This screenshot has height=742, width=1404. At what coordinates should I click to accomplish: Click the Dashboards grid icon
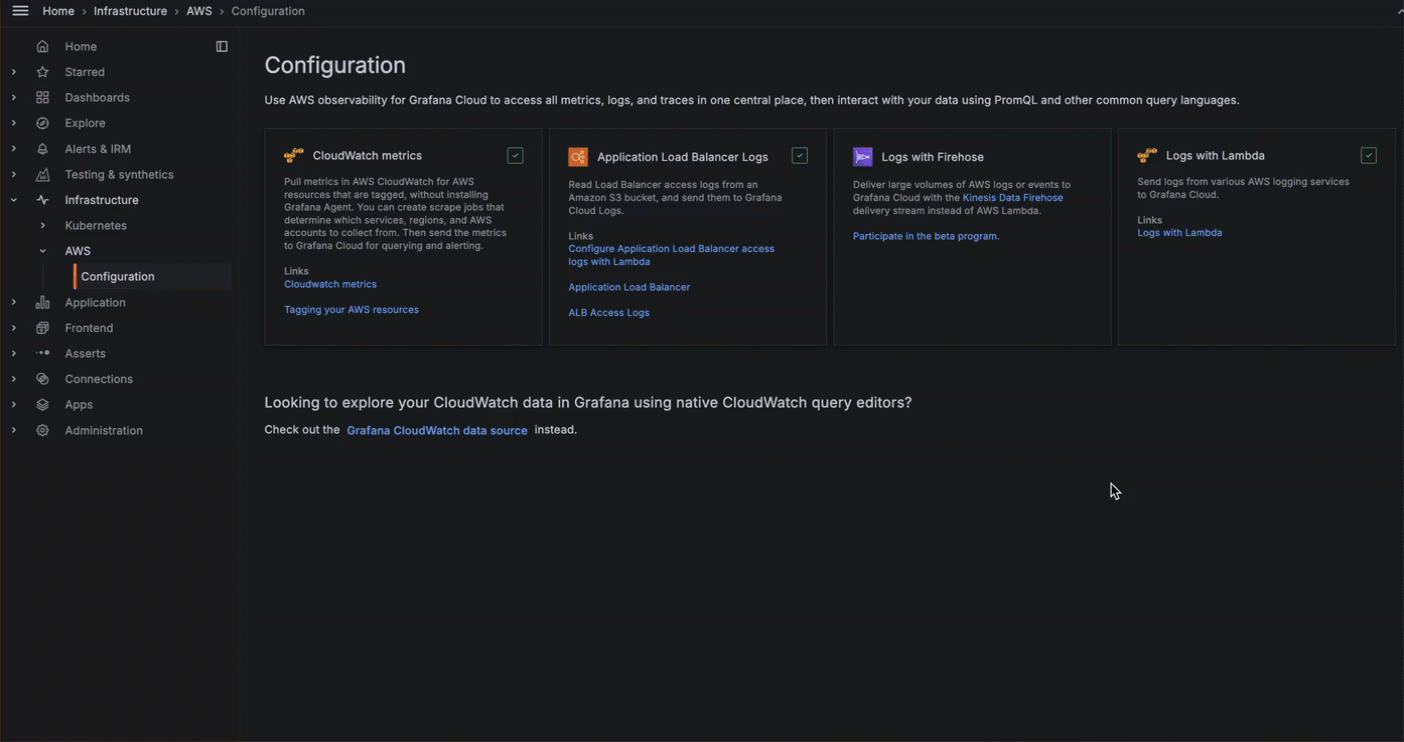tap(42, 97)
